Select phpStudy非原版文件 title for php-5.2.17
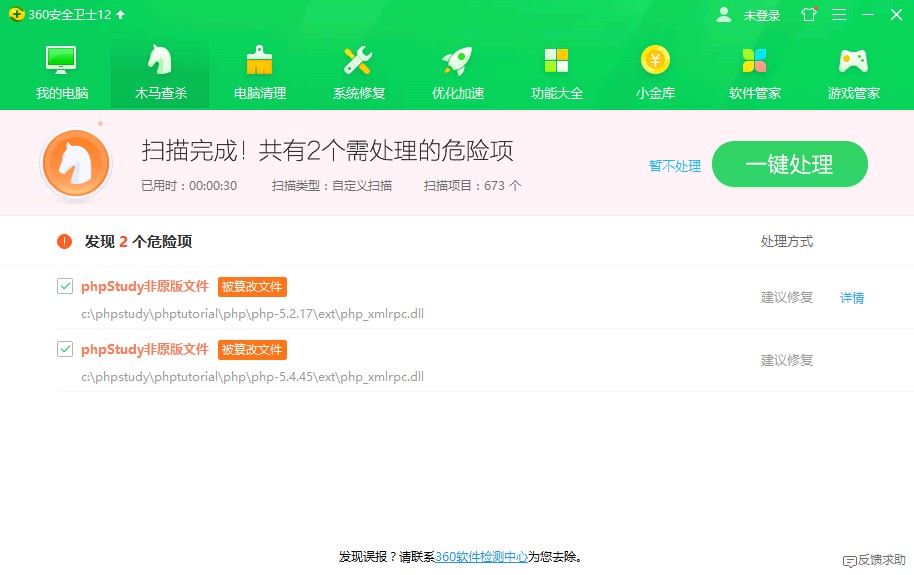This screenshot has width=914, height=575. [x=145, y=286]
